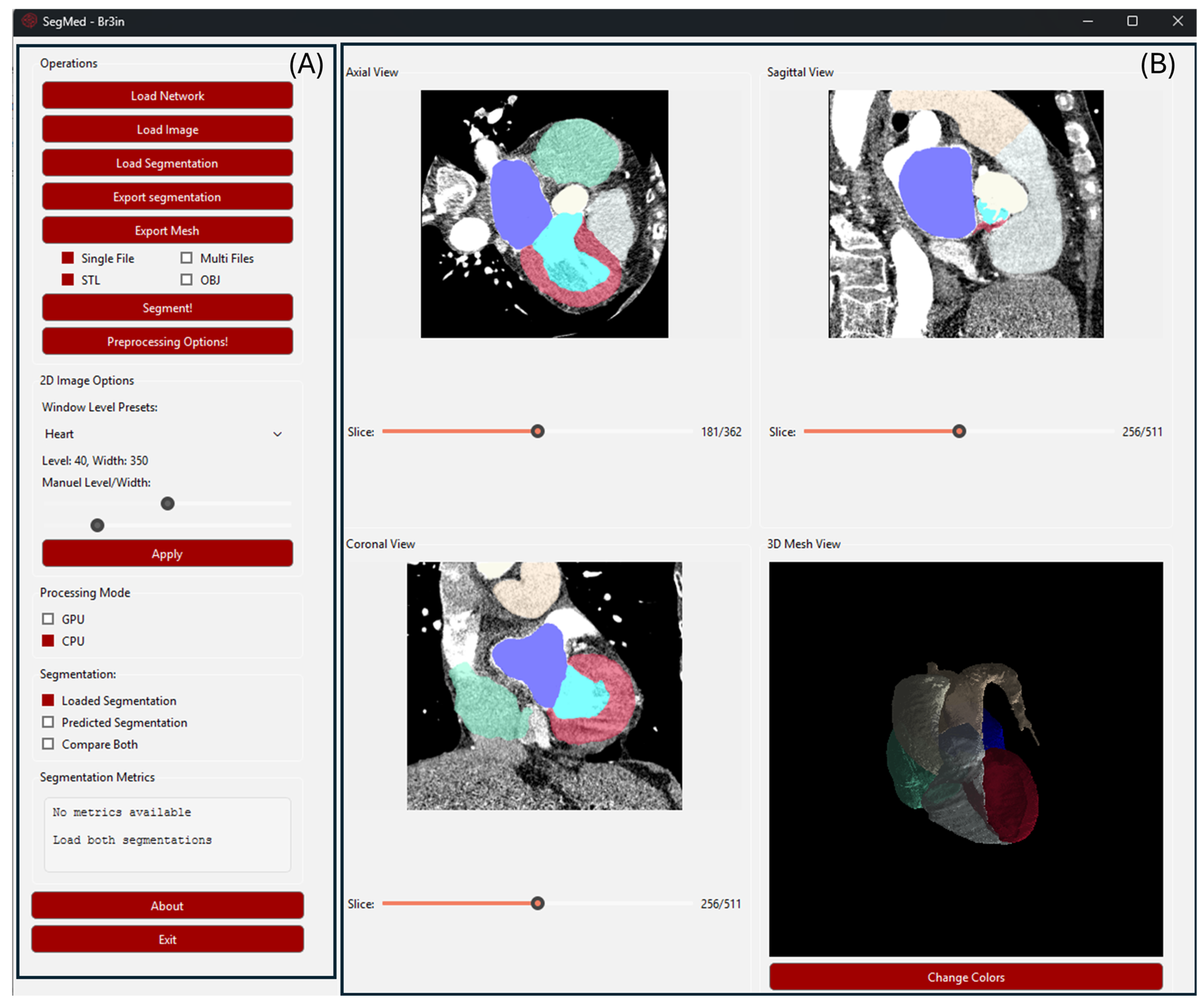Image resolution: width=1204 pixels, height=1005 pixels.
Task: Click the manual Level slider knob
Action: click(x=167, y=504)
